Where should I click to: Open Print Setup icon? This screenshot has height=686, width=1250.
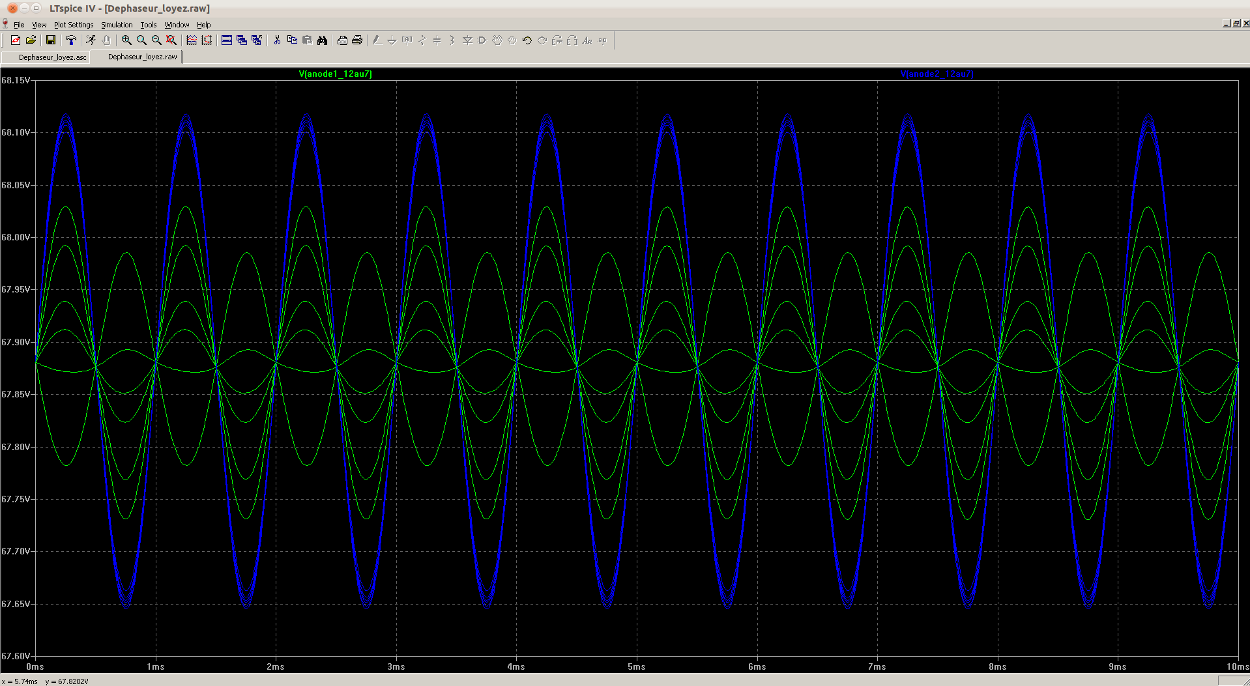[342, 40]
